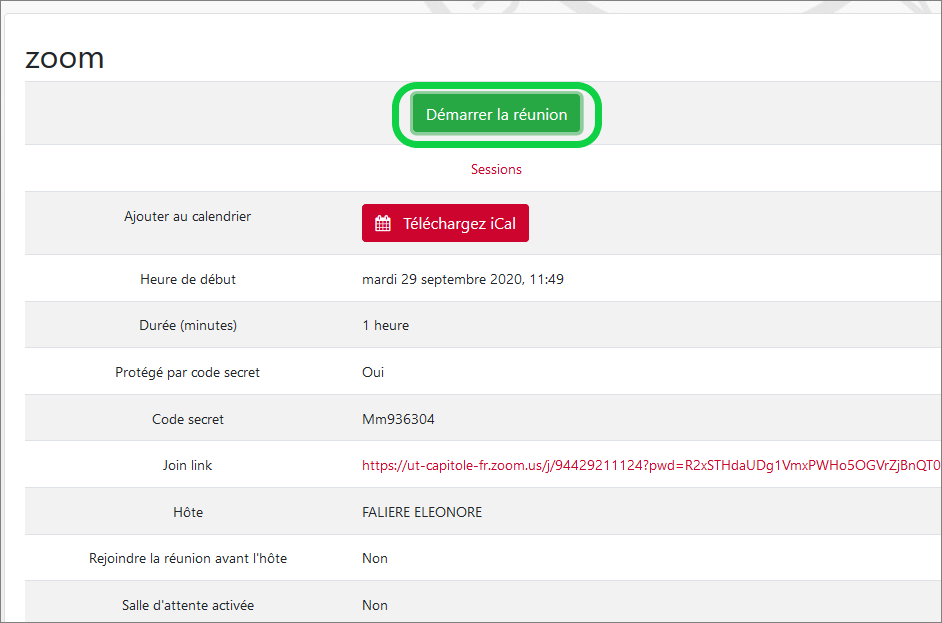
Task: Select the Join link label
Action: coord(187,466)
